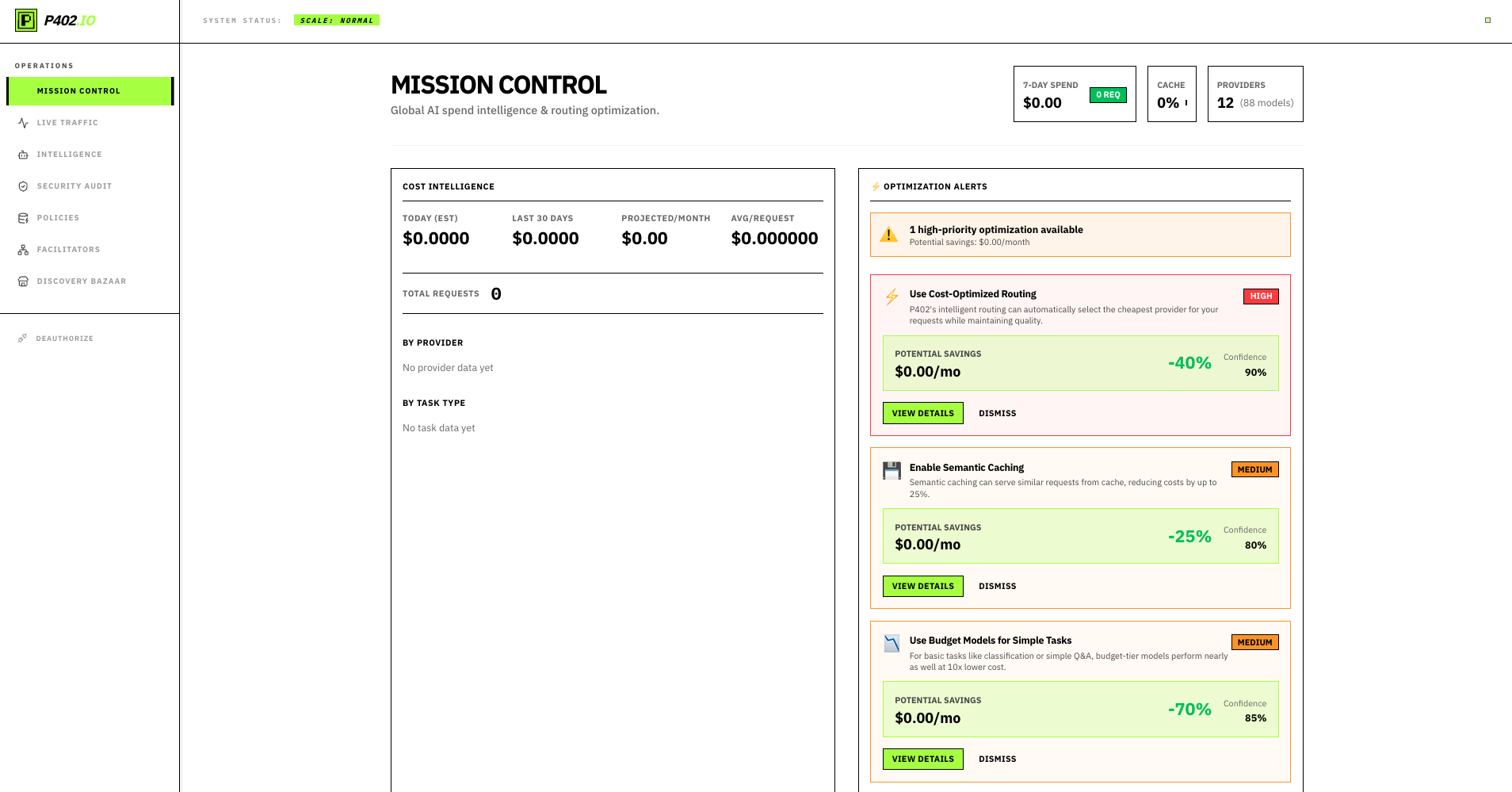Click the By Provider section heading
This screenshot has width=1512, height=792.
click(x=433, y=343)
